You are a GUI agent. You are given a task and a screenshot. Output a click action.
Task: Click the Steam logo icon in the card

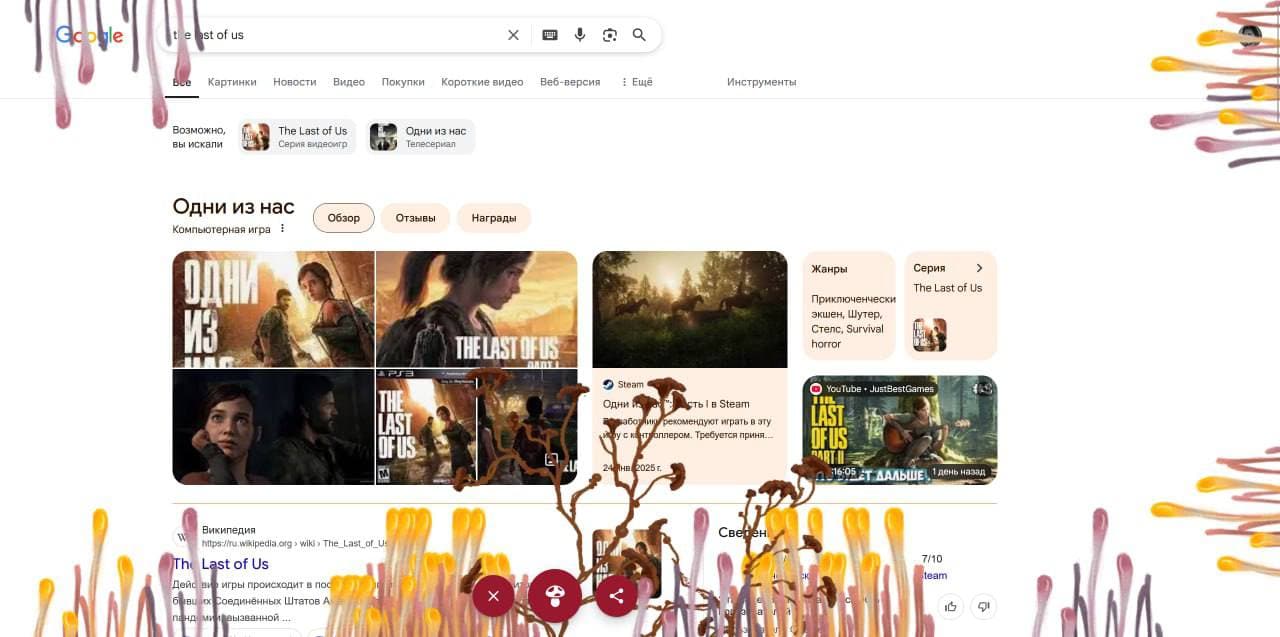608,384
